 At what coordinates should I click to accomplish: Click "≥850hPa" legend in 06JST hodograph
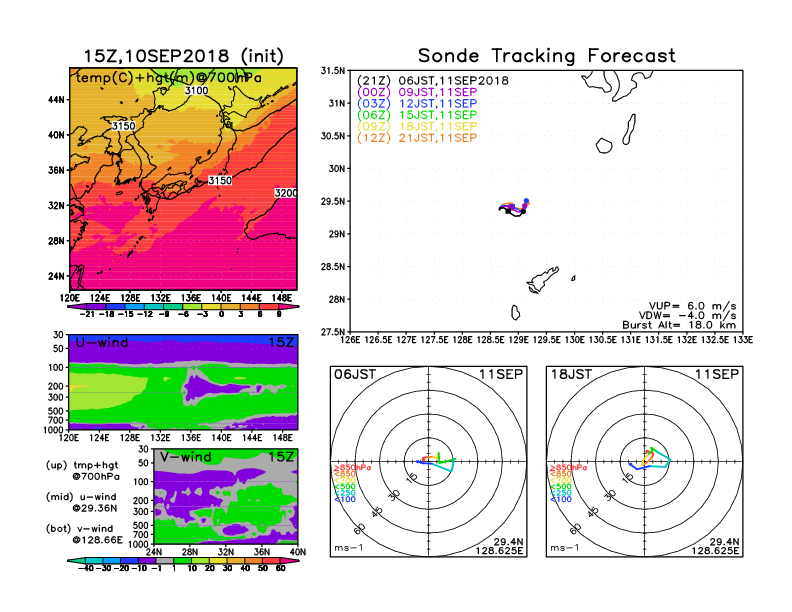(x=353, y=468)
